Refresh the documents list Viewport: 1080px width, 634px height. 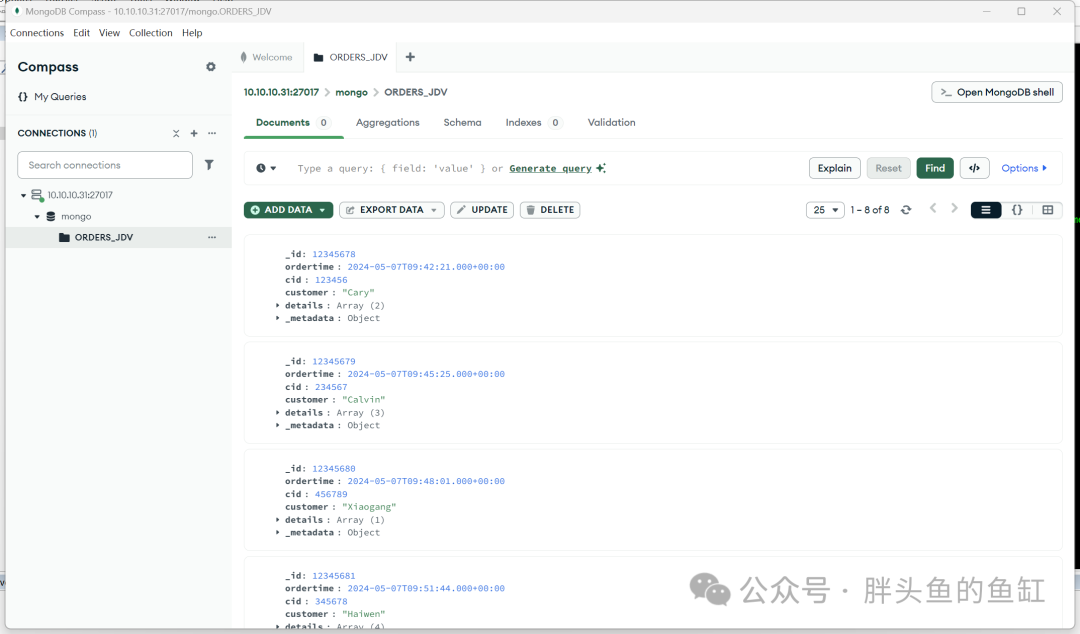(x=906, y=210)
